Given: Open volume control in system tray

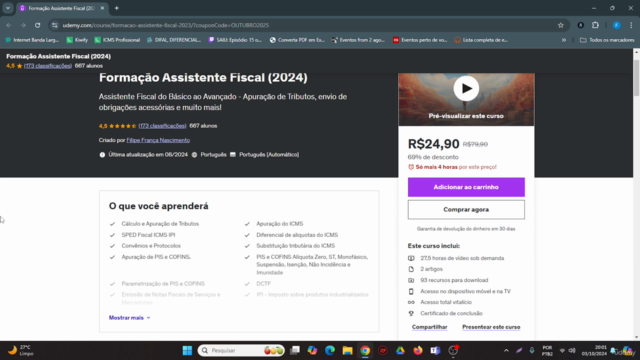Looking at the screenshot, I should tap(572, 350).
